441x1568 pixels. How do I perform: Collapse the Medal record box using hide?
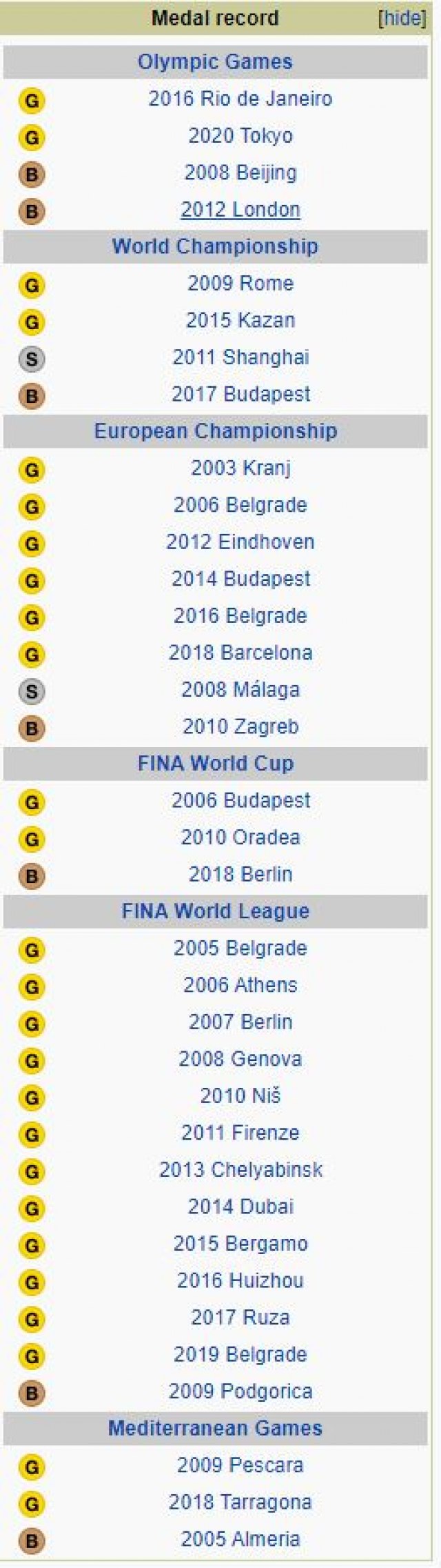(402, 18)
